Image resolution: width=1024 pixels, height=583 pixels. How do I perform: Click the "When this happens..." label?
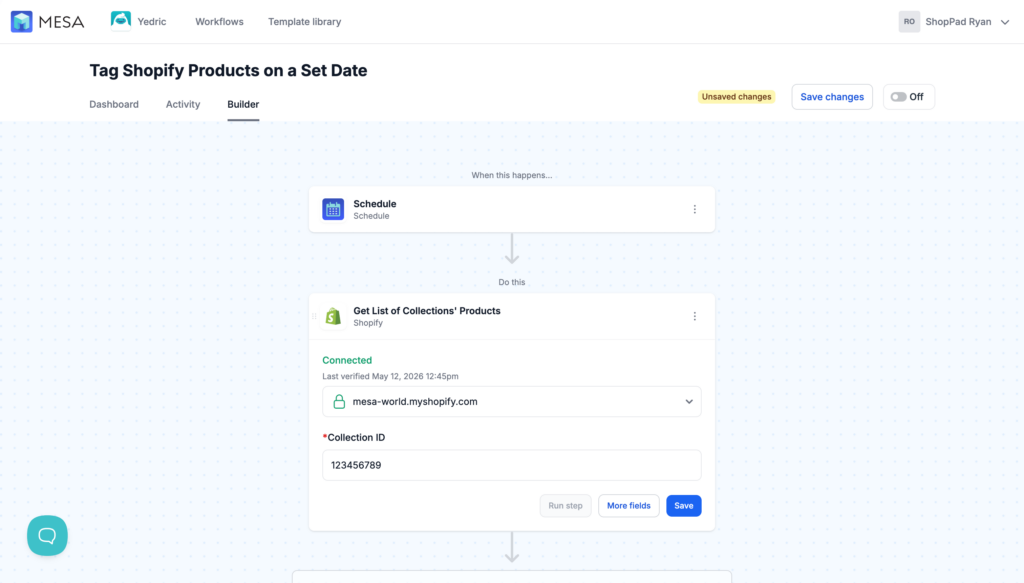point(512,175)
